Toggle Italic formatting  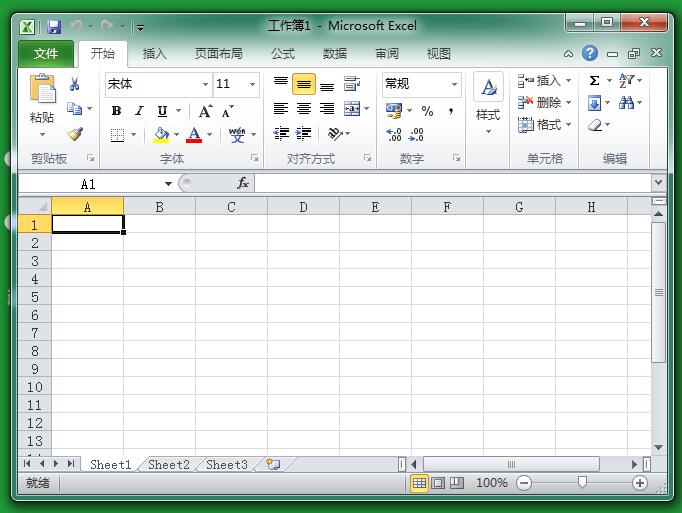point(139,111)
